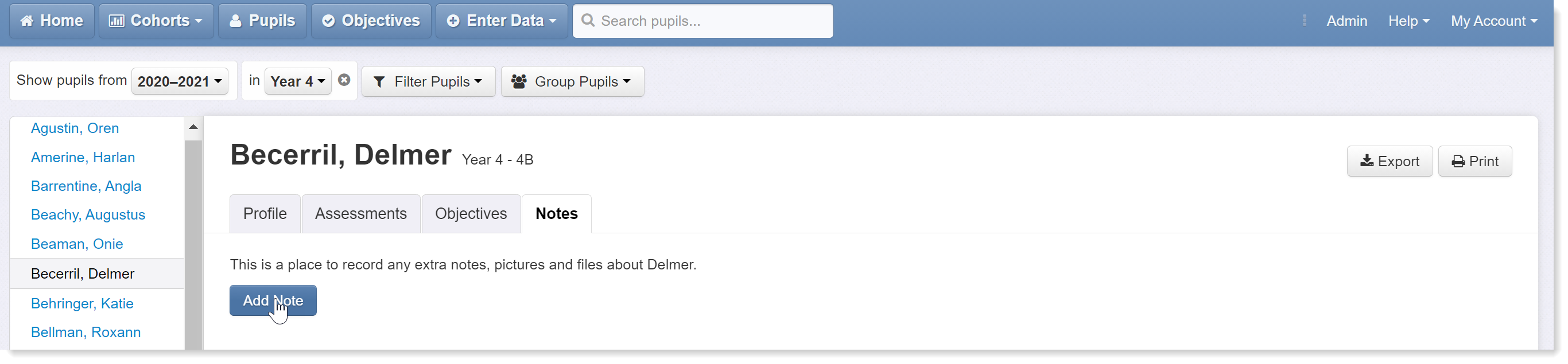Click the Enter Data plus icon
This screenshot has width=1568, height=364.
pos(453,21)
